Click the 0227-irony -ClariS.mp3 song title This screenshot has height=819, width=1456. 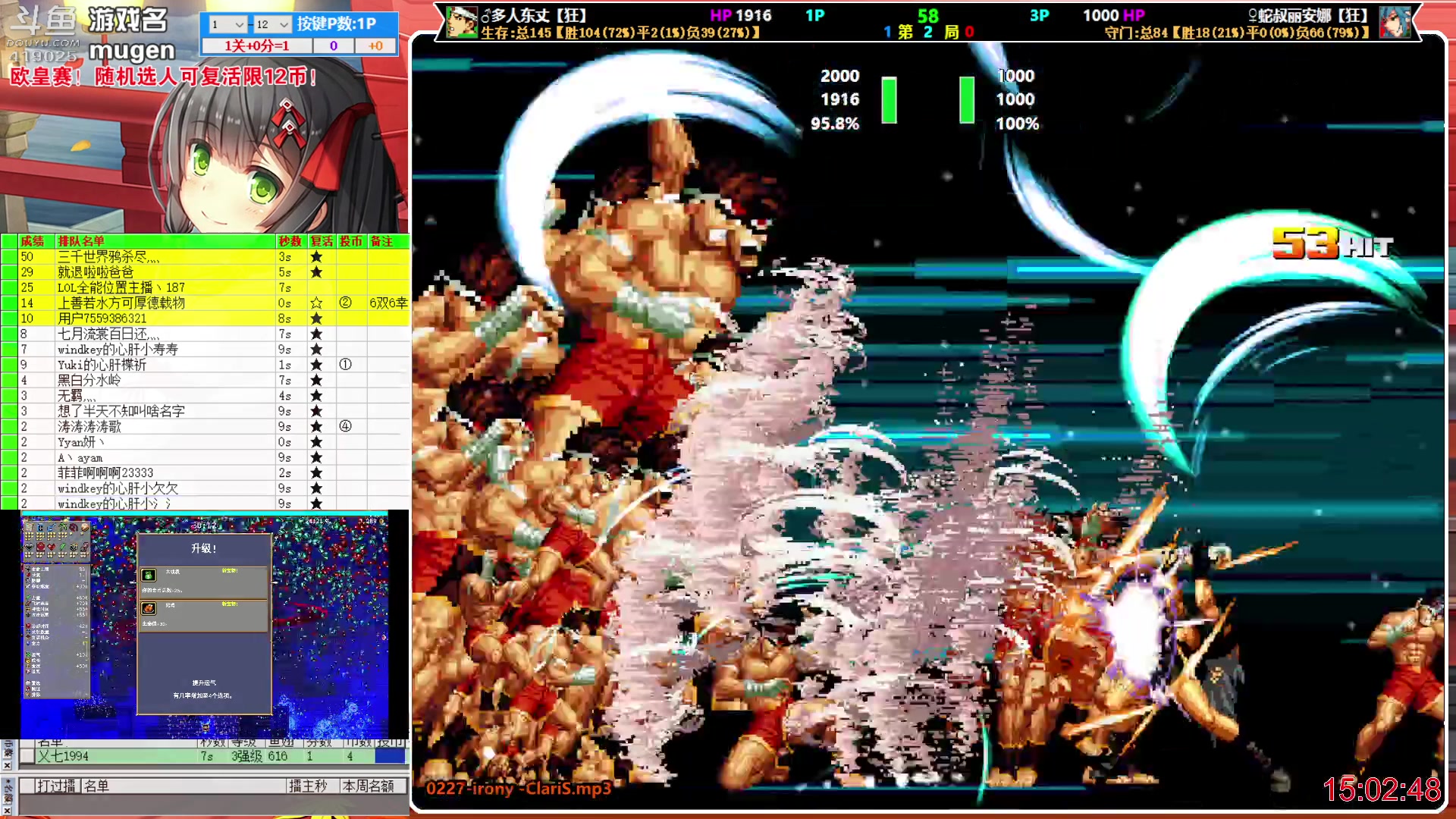(518, 789)
